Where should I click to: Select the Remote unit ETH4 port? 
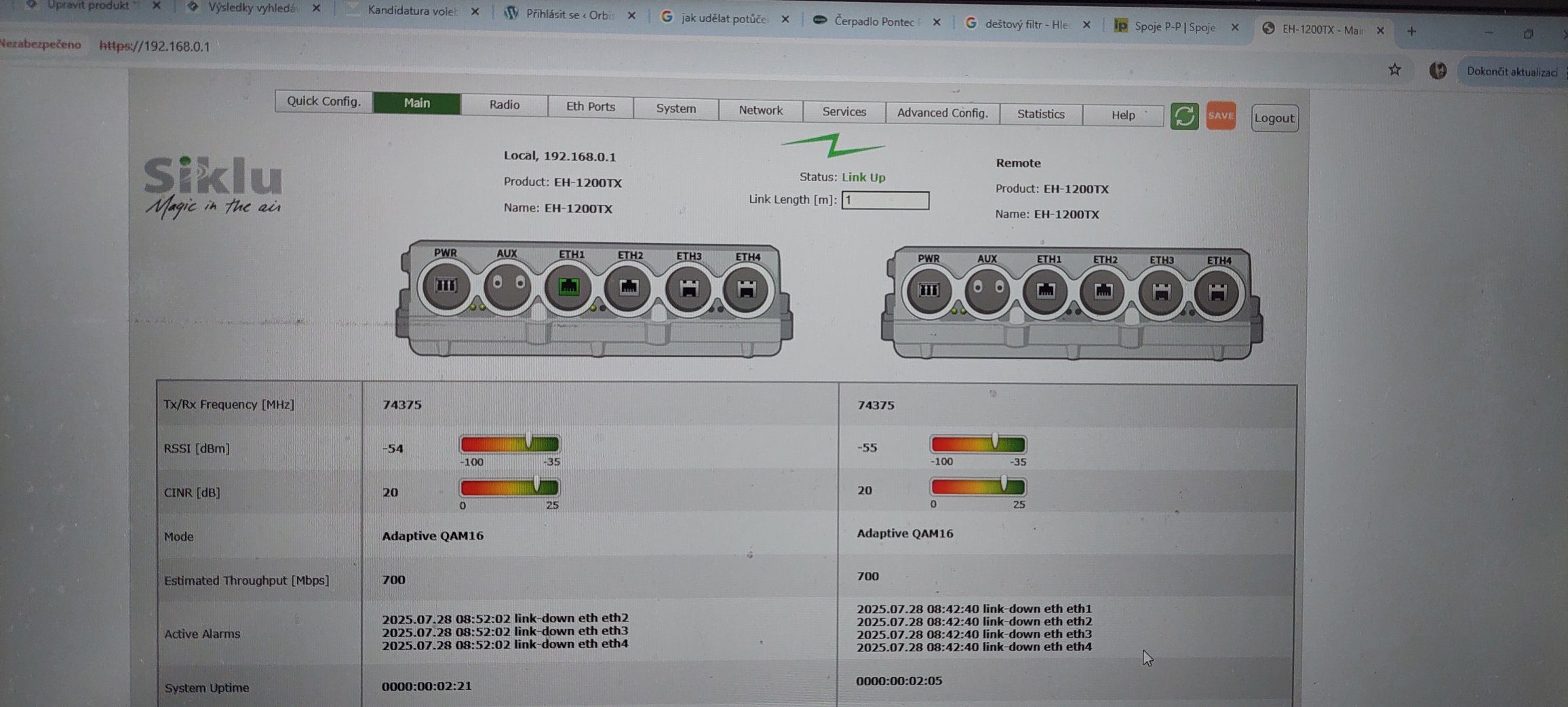1218,294
